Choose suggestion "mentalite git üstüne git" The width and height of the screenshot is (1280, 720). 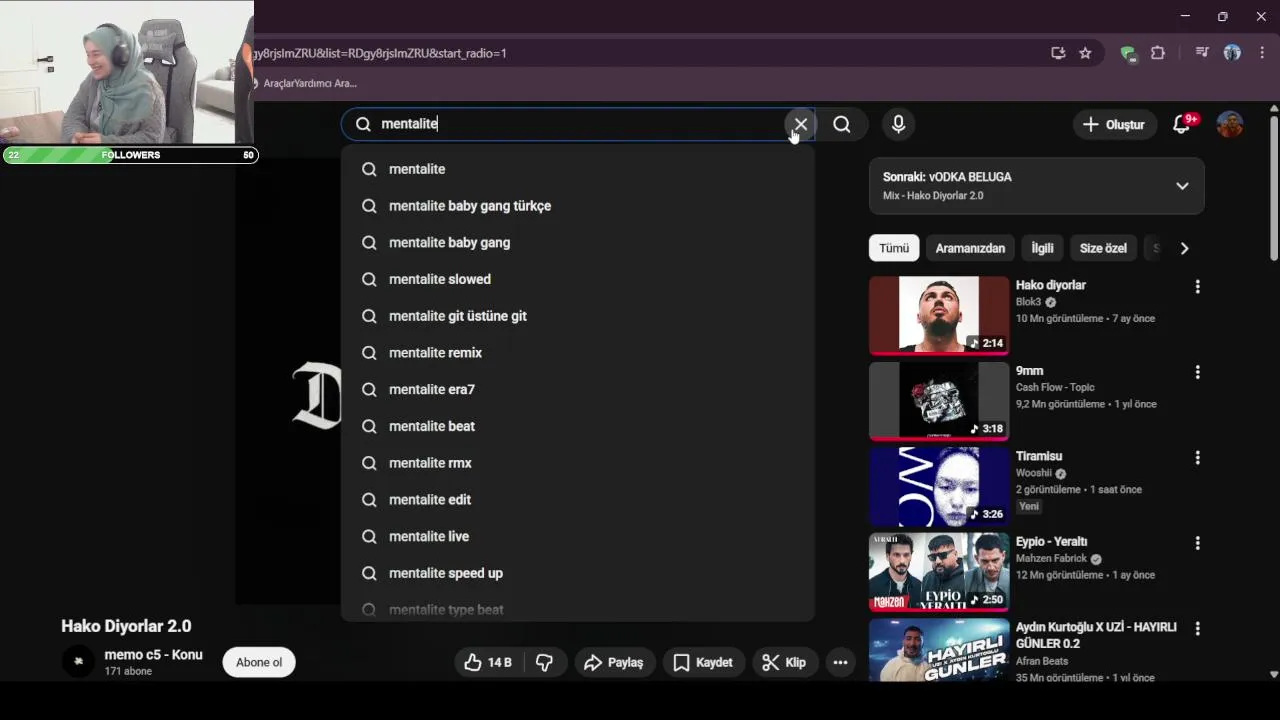[x=578, y=316]
